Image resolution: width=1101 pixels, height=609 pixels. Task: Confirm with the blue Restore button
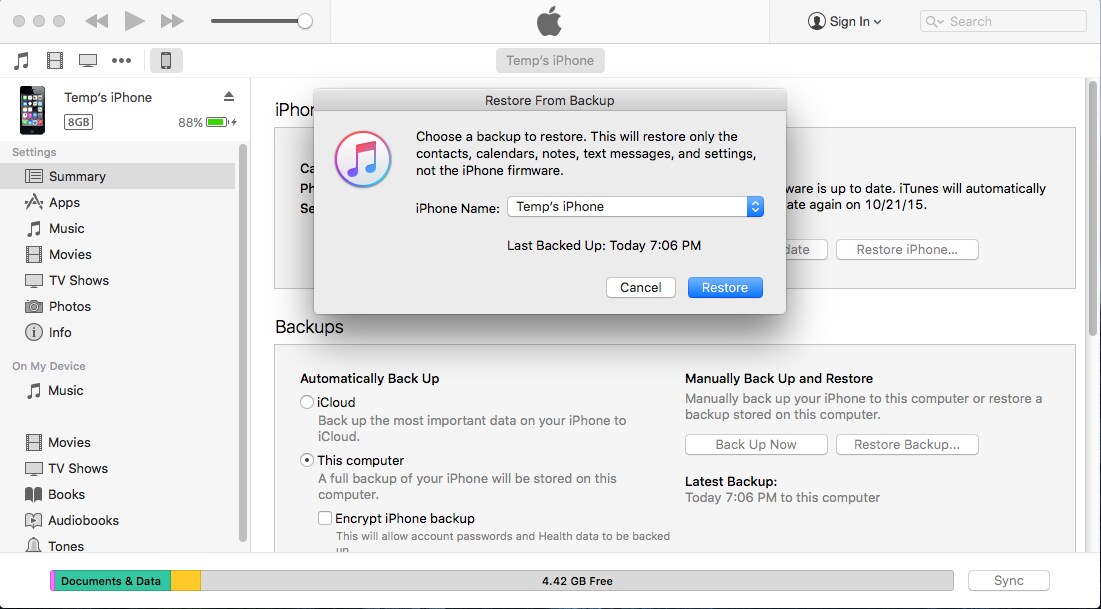click(725, 287)
